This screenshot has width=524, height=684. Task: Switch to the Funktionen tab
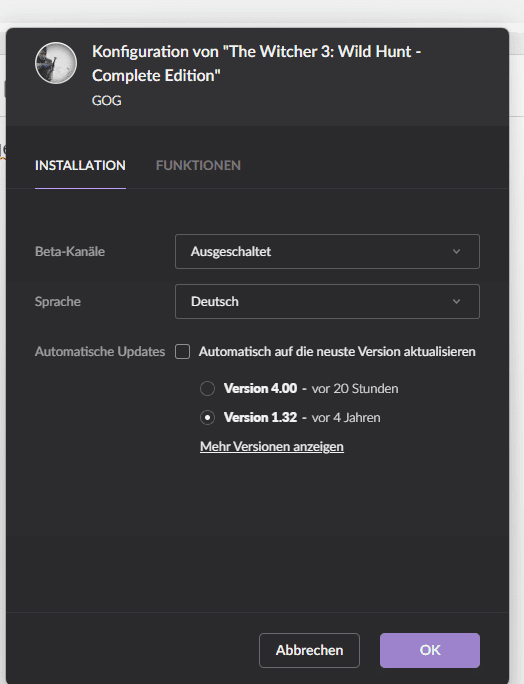tap(198, 165)
